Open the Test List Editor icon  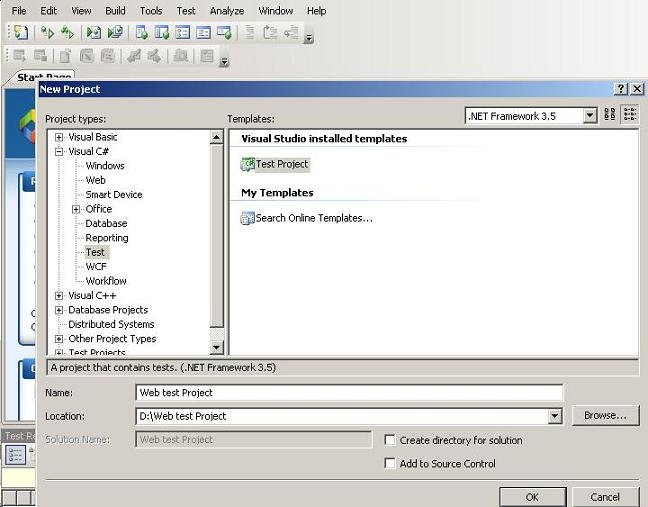162,33
